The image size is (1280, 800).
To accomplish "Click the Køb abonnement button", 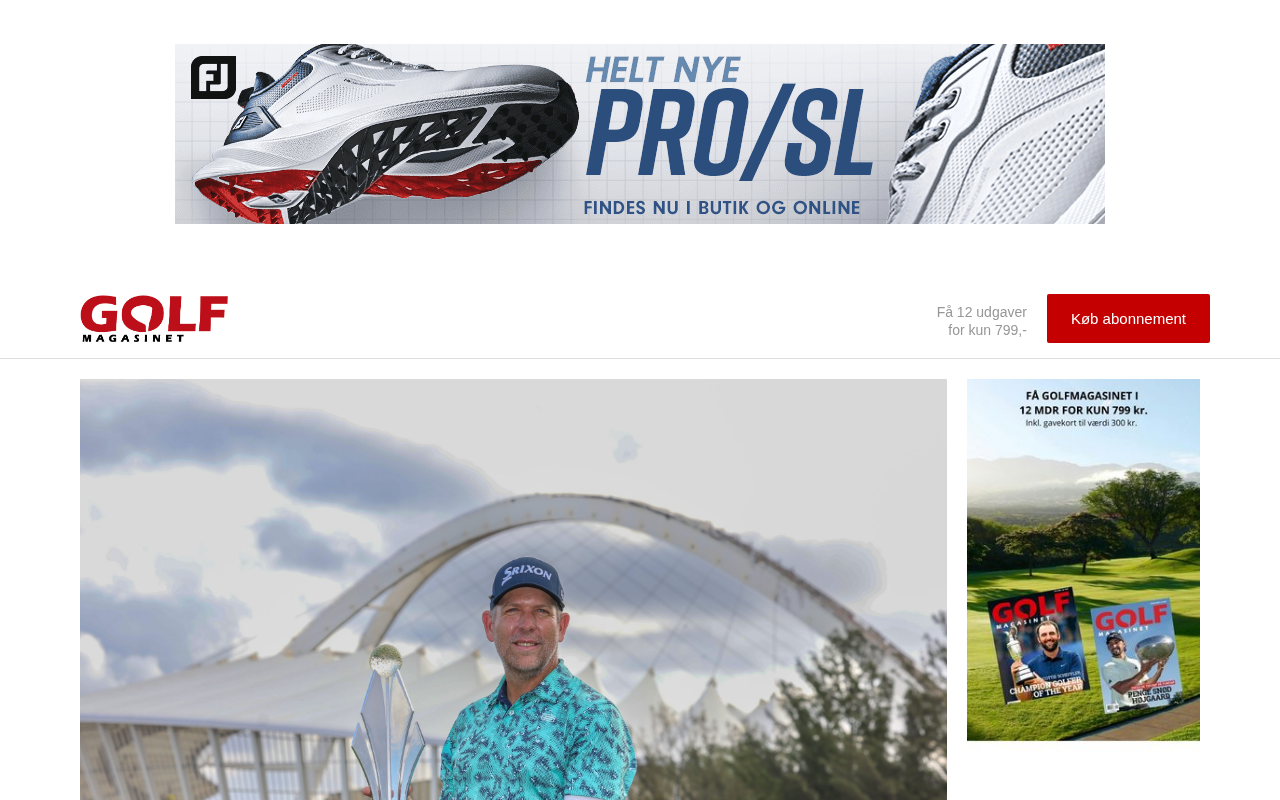I will (x=1128, y=318).
